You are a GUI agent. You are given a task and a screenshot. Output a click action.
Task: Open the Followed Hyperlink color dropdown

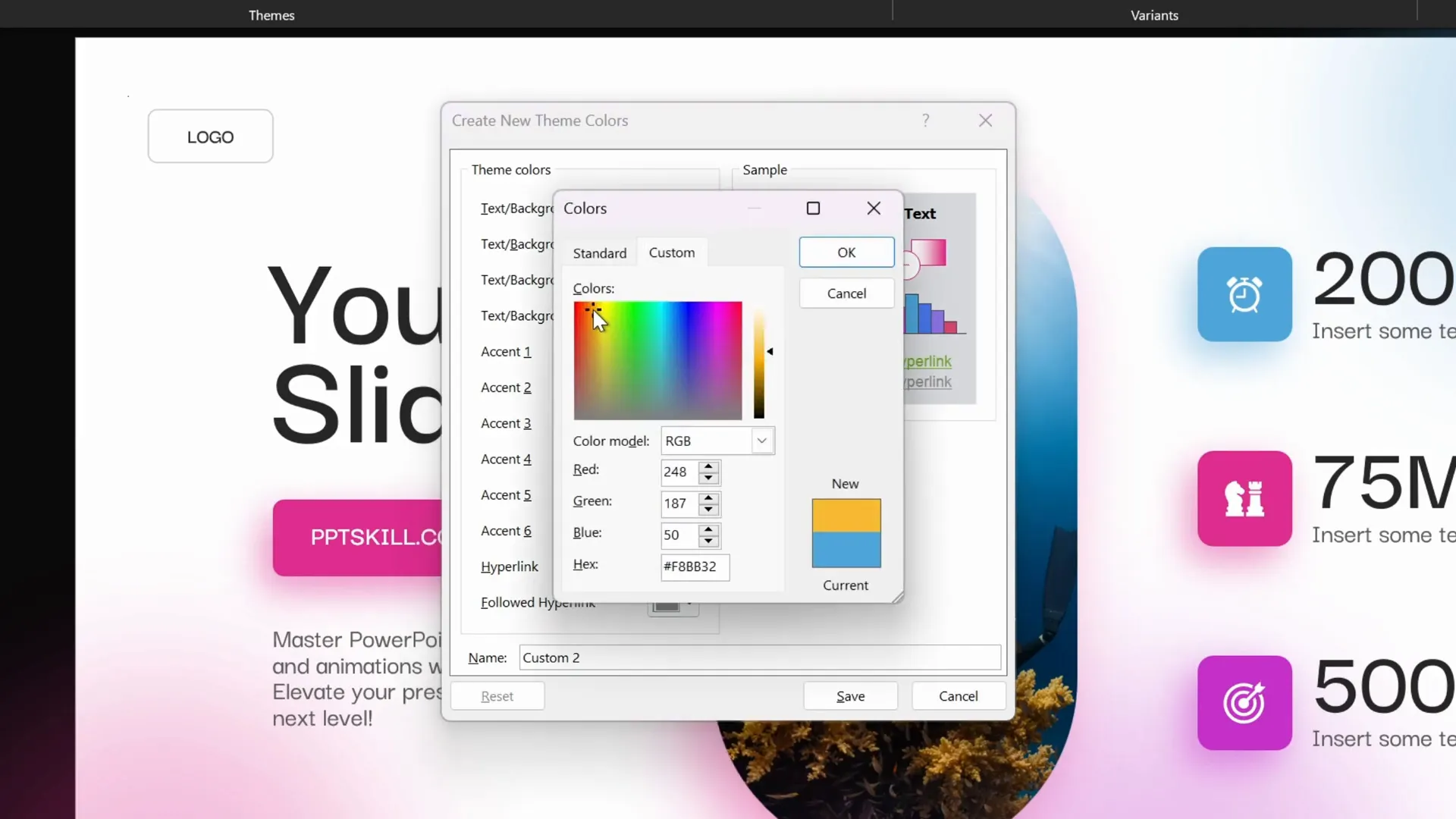click(673, 607)
